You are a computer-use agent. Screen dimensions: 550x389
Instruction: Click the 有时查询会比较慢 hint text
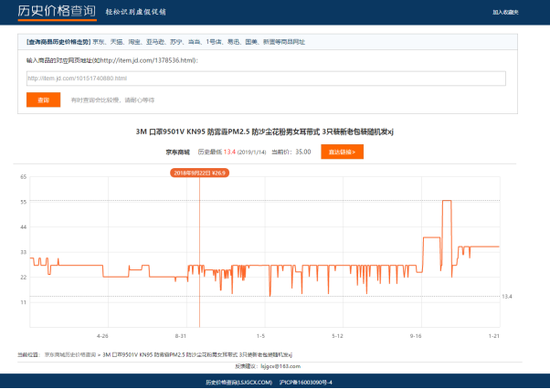113,100
